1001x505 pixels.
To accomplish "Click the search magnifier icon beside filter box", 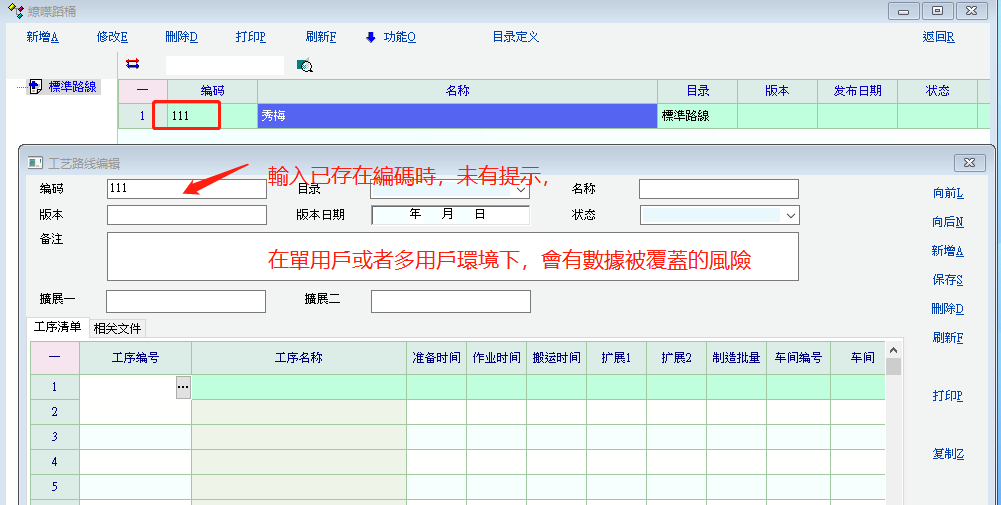I will pos(305,66).
